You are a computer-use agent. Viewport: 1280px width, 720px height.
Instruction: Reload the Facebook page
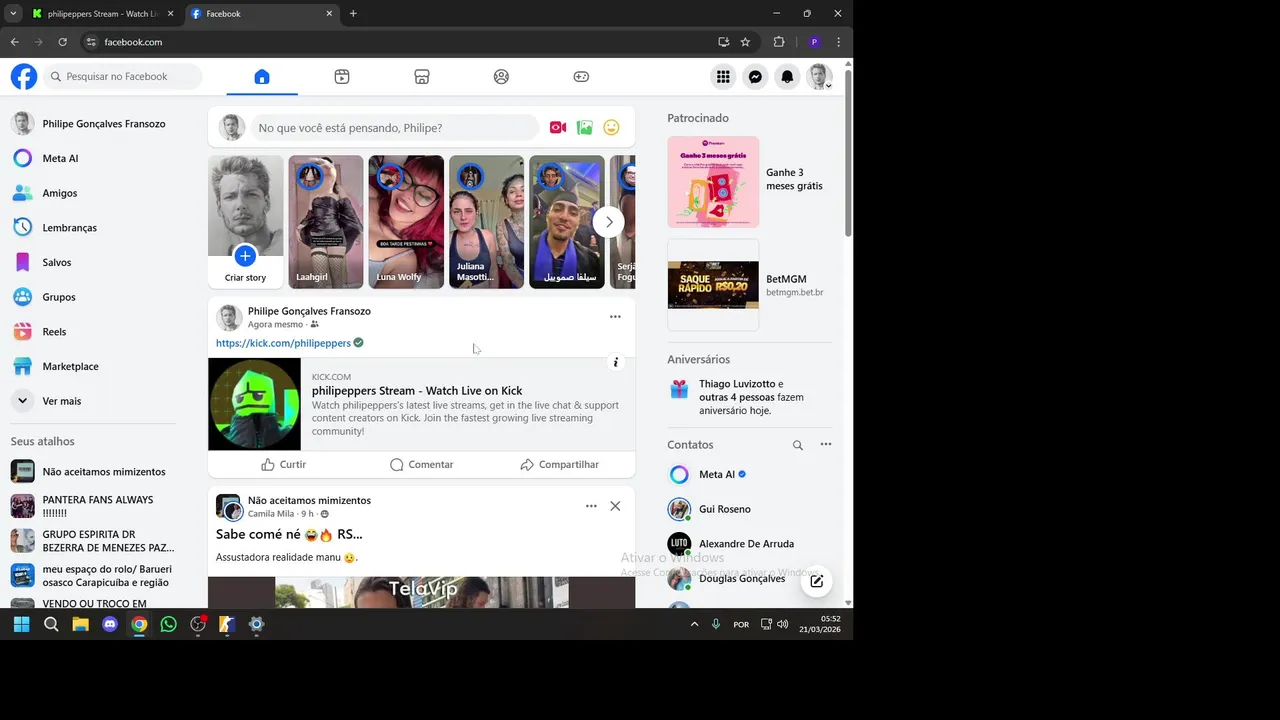click(62, 42)
